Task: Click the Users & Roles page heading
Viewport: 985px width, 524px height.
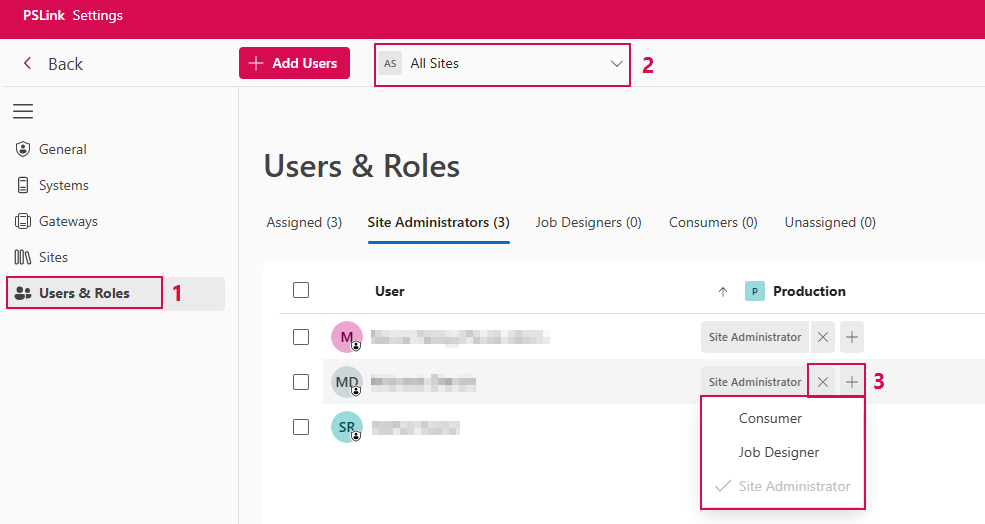Action: click(x=361, y=166)
